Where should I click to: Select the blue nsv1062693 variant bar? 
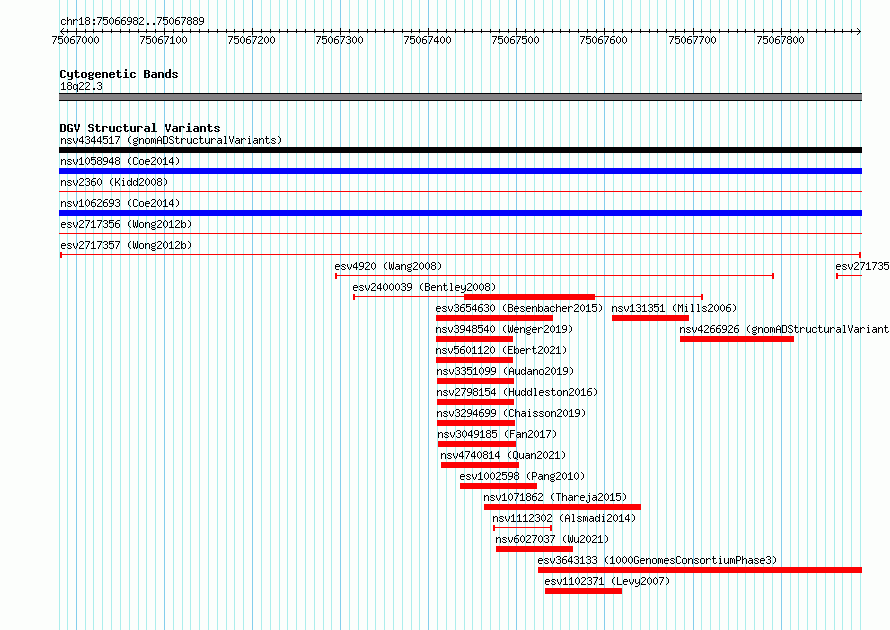[x=460, y=213]
